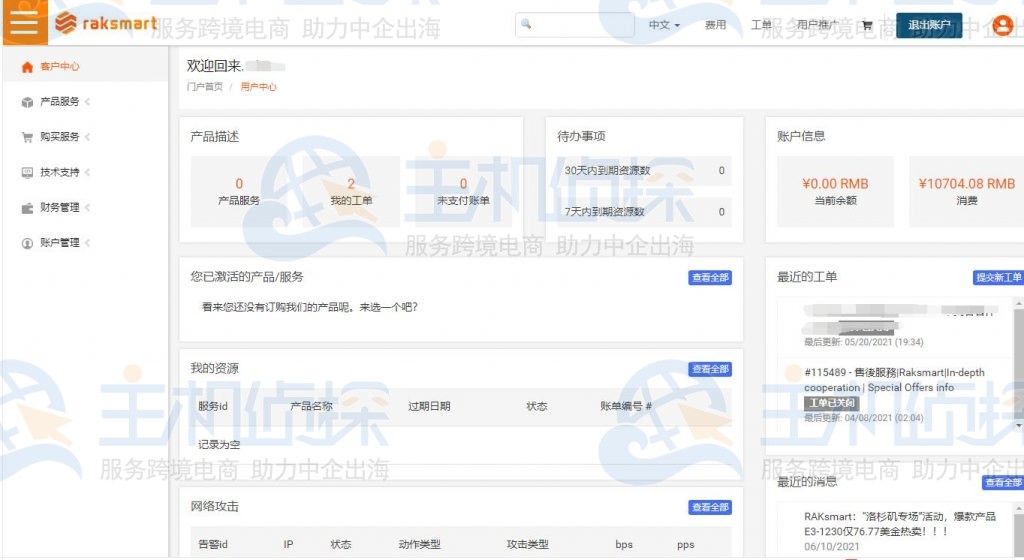Focus the header search field
Viewport: 1024px width, 560px height.
[x=575, y=25]
